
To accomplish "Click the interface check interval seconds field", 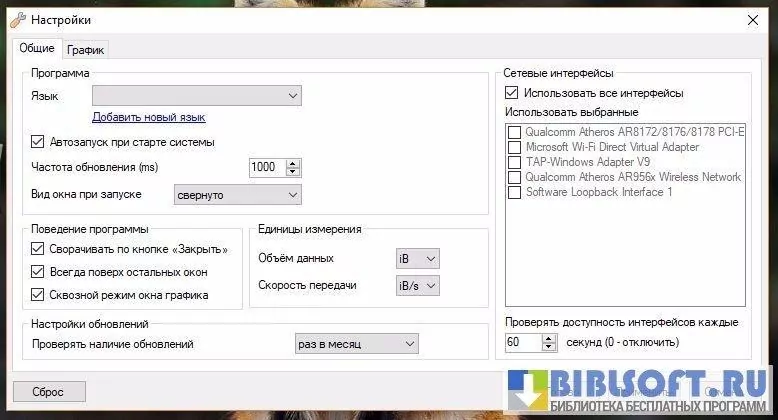I will click(x=522, y=343).
